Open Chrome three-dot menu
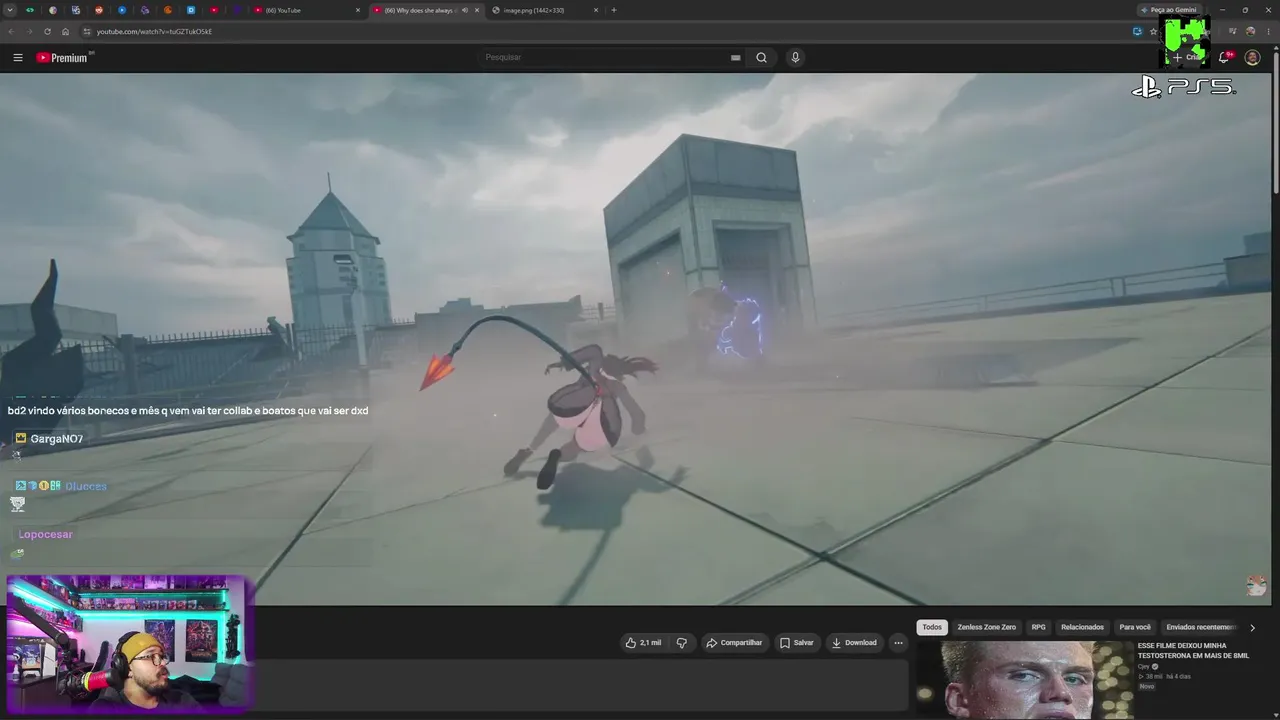 [x=1268, y=31]
